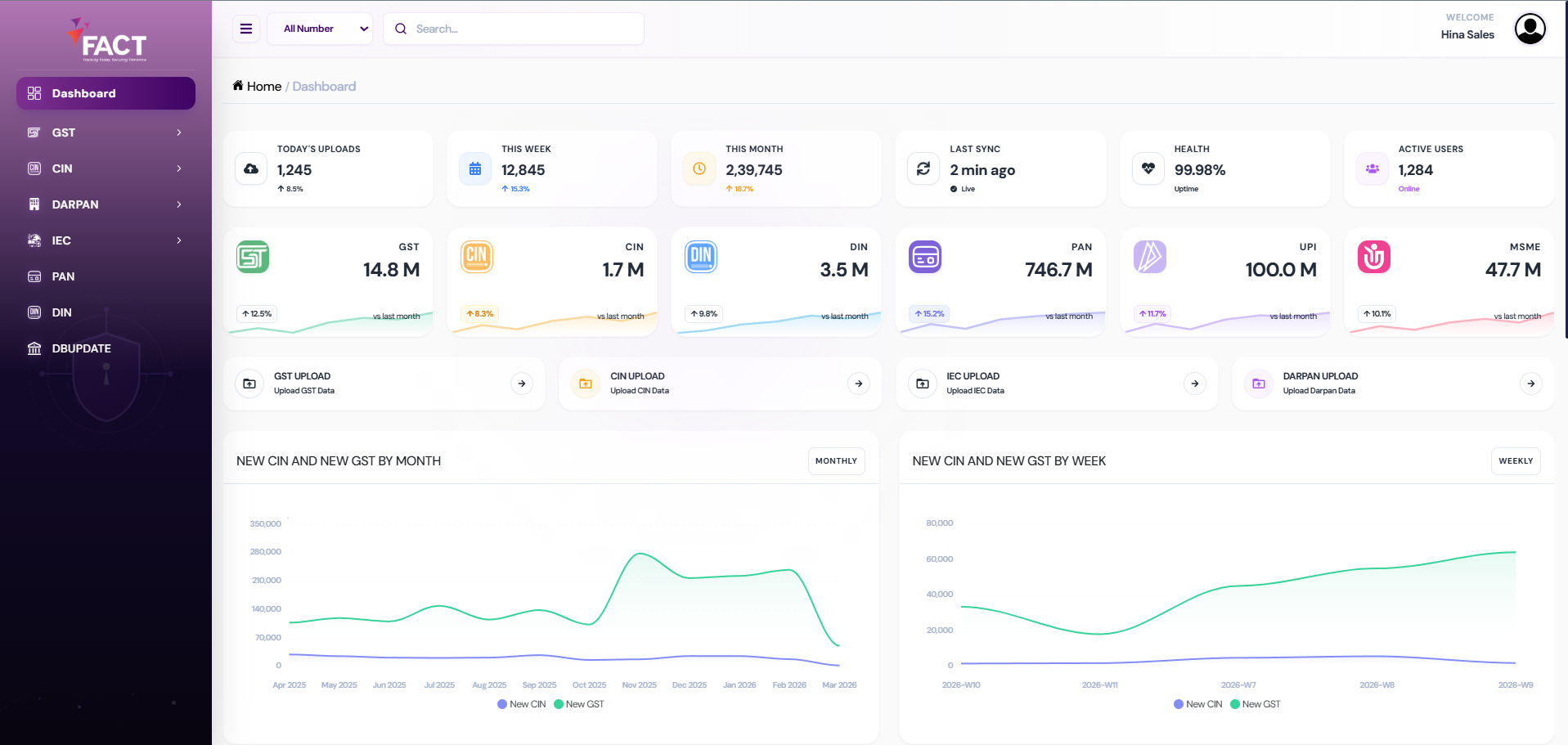Image resolution: width=1568 pixels, height=745 pixels.
Task: Open DBUPDATE in the sidebar
Action: click(106, 348)
